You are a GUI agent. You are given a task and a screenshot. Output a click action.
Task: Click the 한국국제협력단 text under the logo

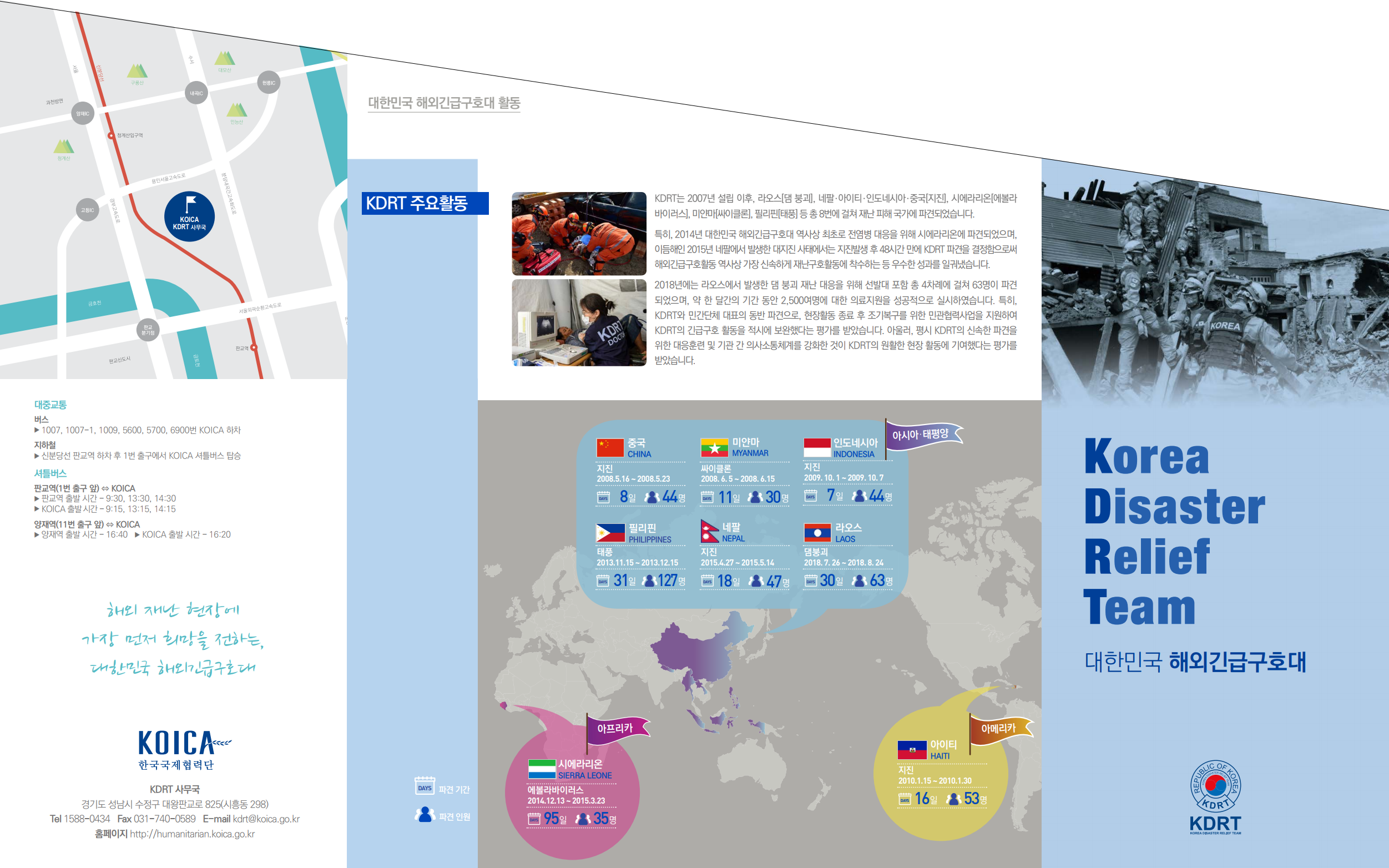tap(175, 765)
